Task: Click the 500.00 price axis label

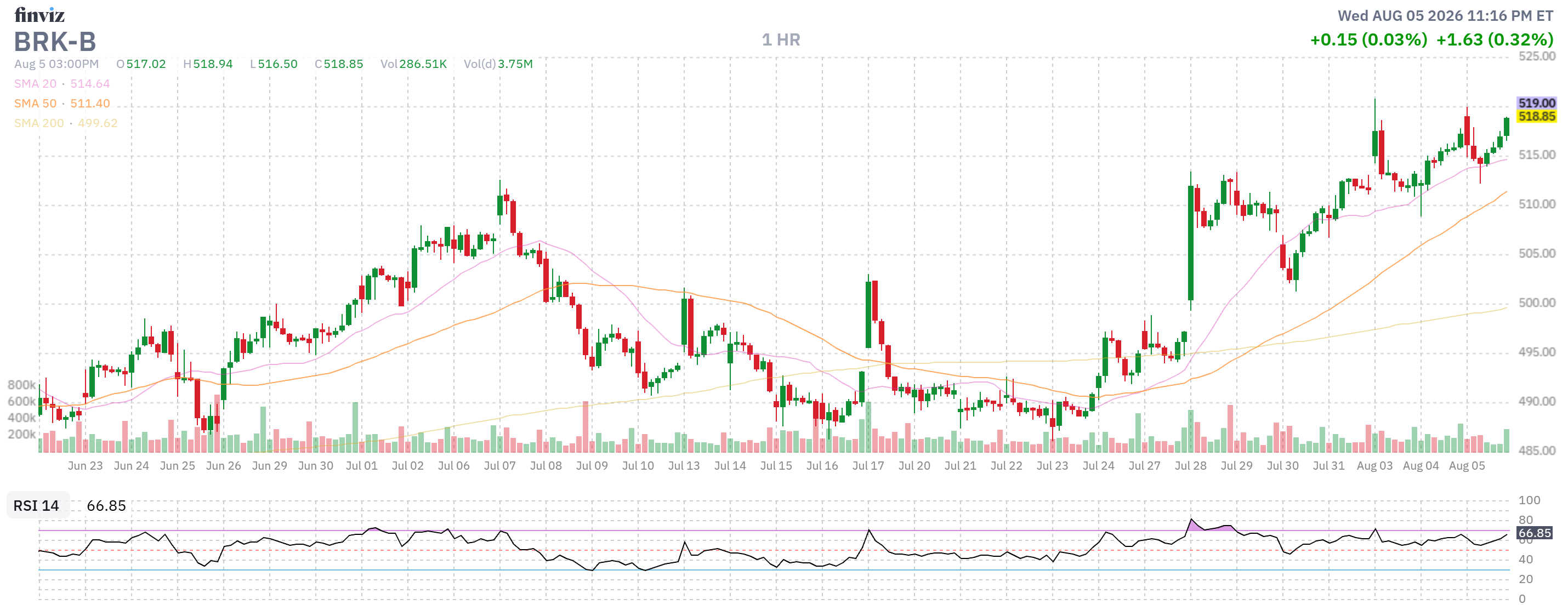Action: pos(1537,303)
